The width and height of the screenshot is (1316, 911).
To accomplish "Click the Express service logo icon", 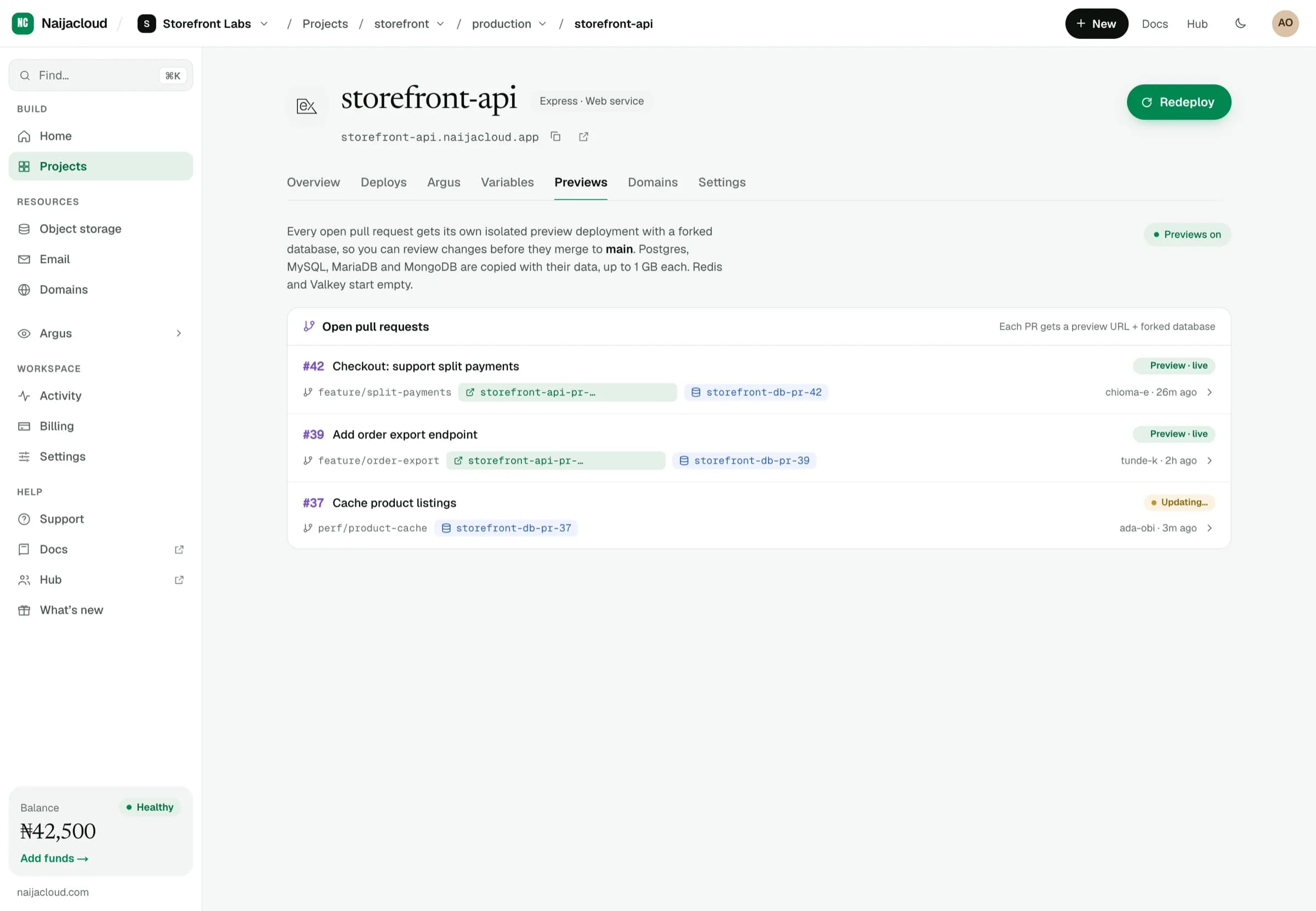I will (307, 106).
